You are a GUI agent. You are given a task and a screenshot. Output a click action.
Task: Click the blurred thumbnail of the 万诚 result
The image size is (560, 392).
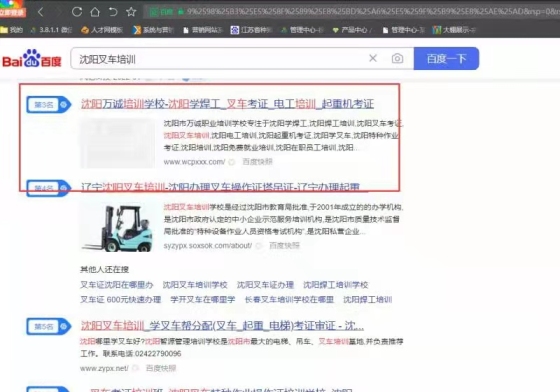(x=117, y=143)
